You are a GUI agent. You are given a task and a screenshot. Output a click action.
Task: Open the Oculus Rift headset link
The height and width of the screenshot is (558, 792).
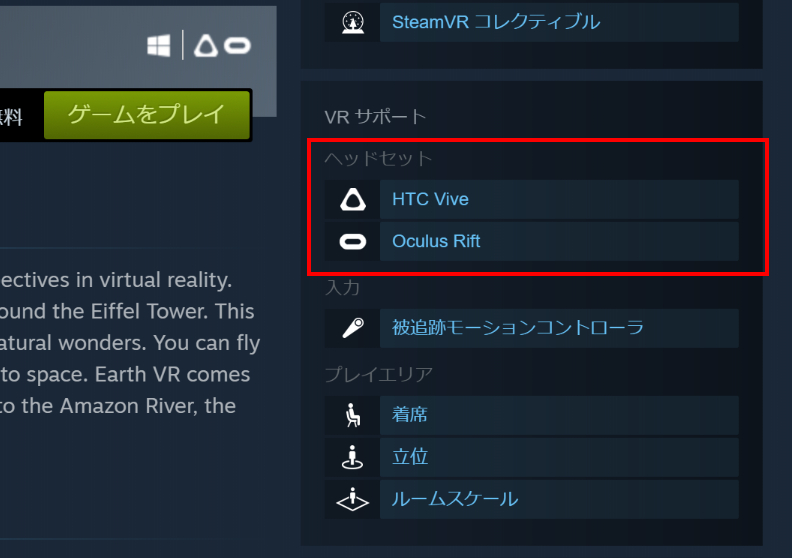point(559,241)
